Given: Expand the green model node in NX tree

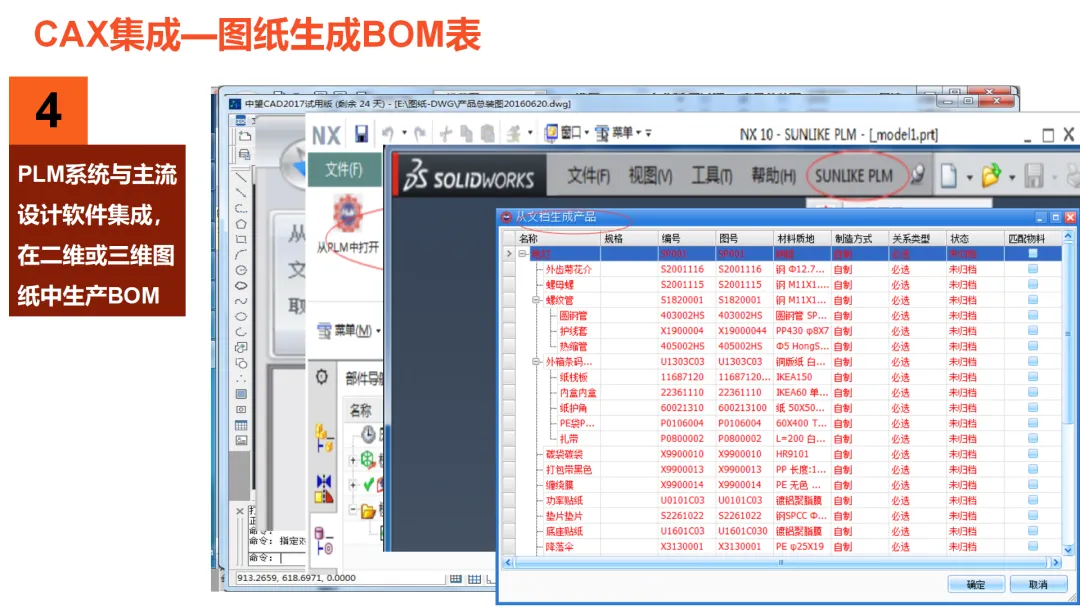Looking at the screenshot, I should 353,460.
